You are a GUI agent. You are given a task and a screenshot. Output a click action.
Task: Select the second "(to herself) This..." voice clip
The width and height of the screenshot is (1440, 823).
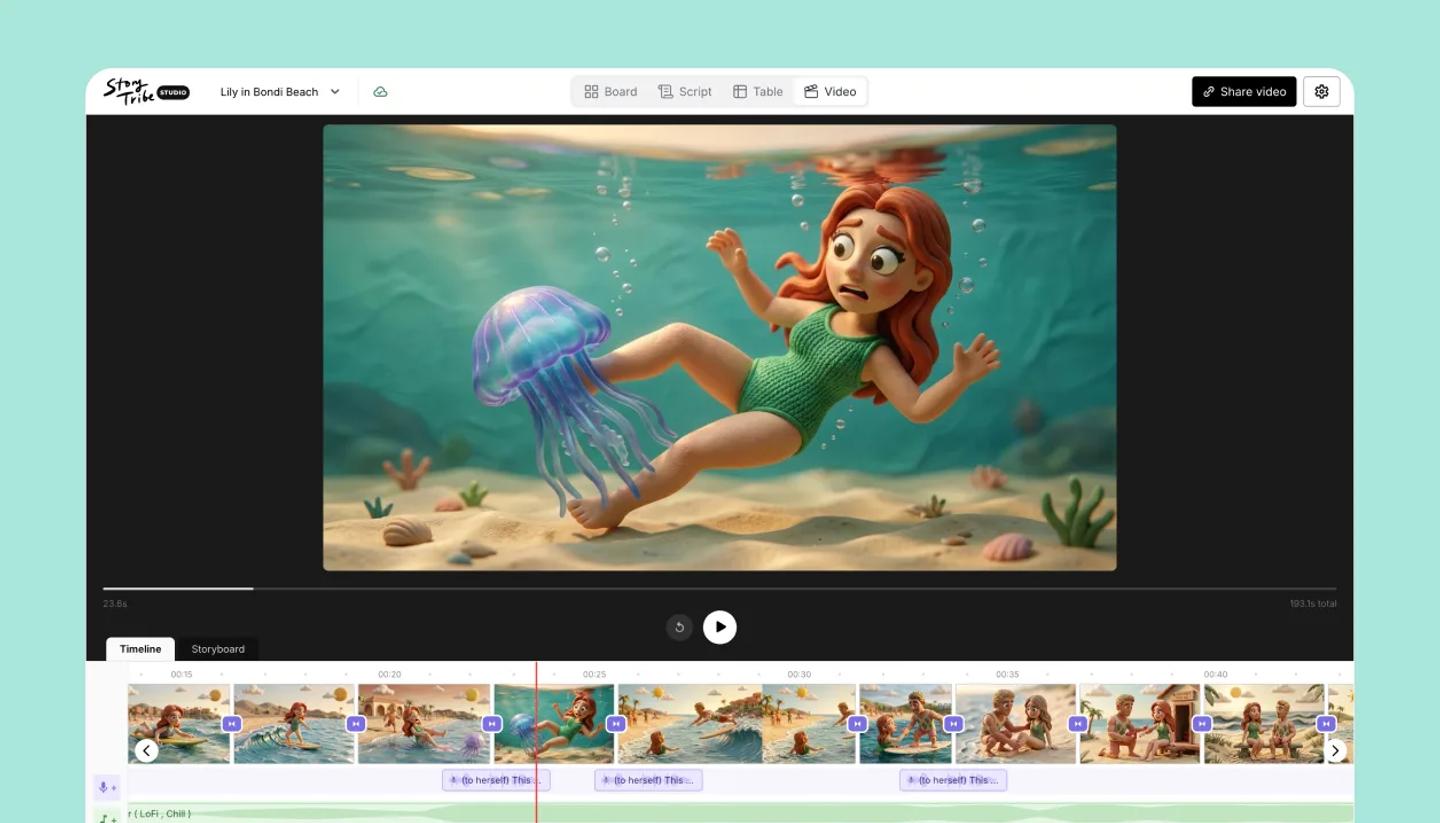[x=648, y=780]
